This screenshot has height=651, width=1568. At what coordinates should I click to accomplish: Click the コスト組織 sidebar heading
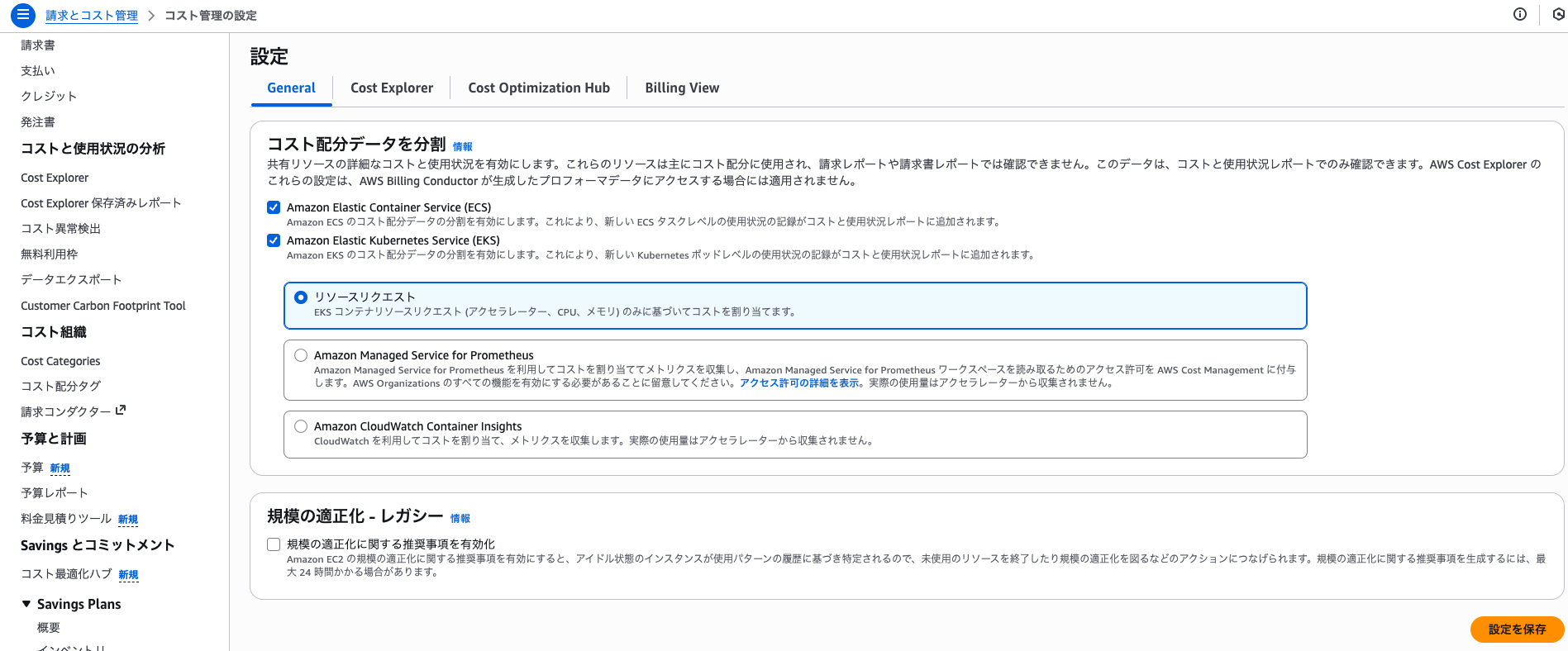pos(54,332)
